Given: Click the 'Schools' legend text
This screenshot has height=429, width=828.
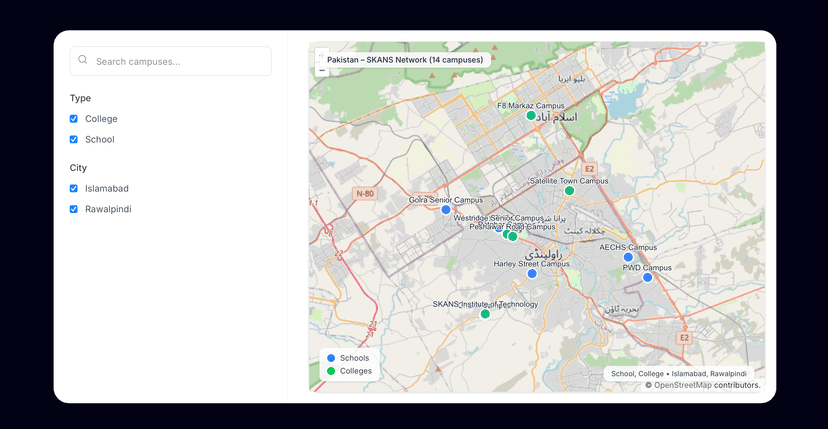Looking at the screenshot, I should (x=354, y=358).
